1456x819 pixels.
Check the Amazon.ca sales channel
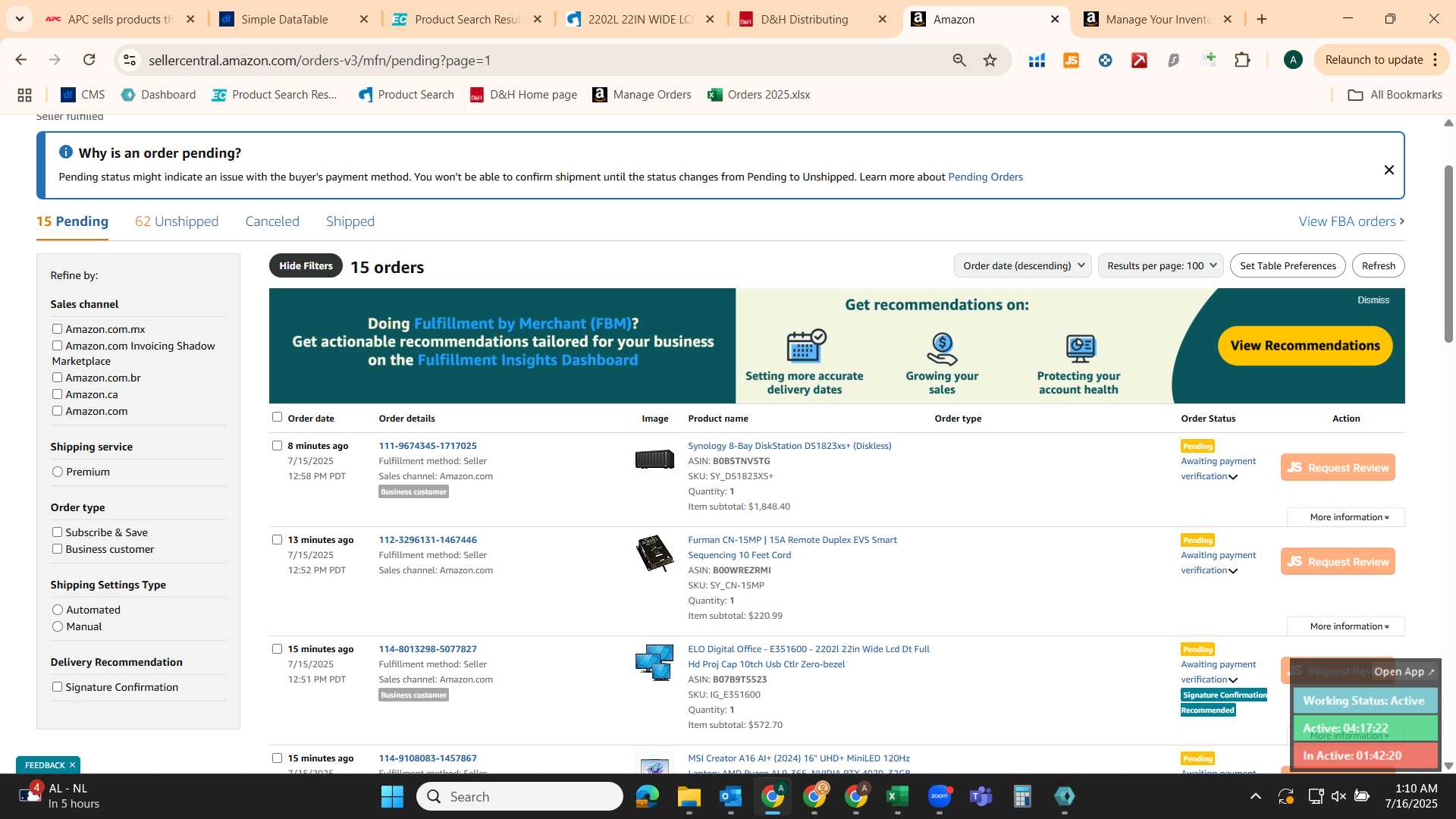tap(57, 394)
